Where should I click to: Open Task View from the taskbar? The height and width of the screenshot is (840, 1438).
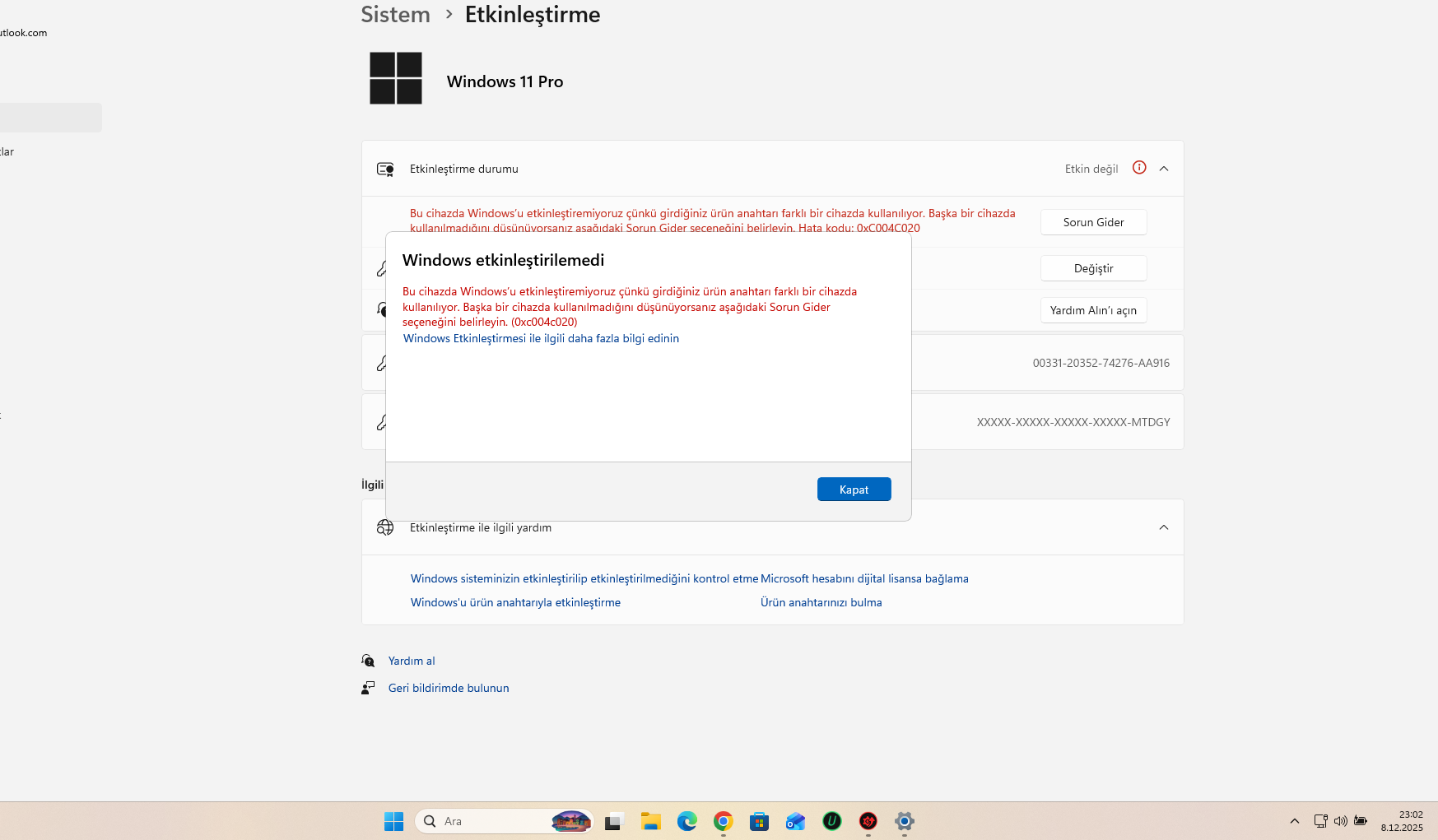pos(613,821)
